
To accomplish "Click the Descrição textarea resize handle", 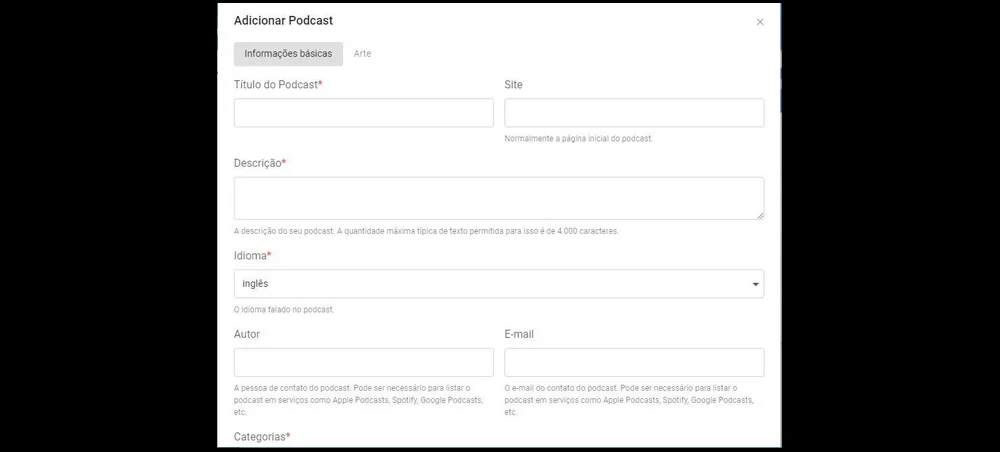I will (x=760, y=215).
